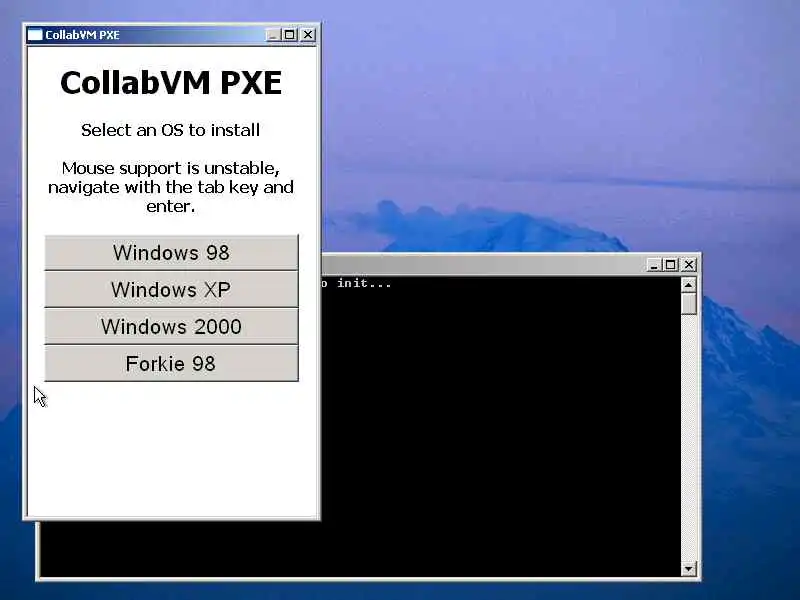Minimize the CollabVM PXE window

(x=273, y=35)
